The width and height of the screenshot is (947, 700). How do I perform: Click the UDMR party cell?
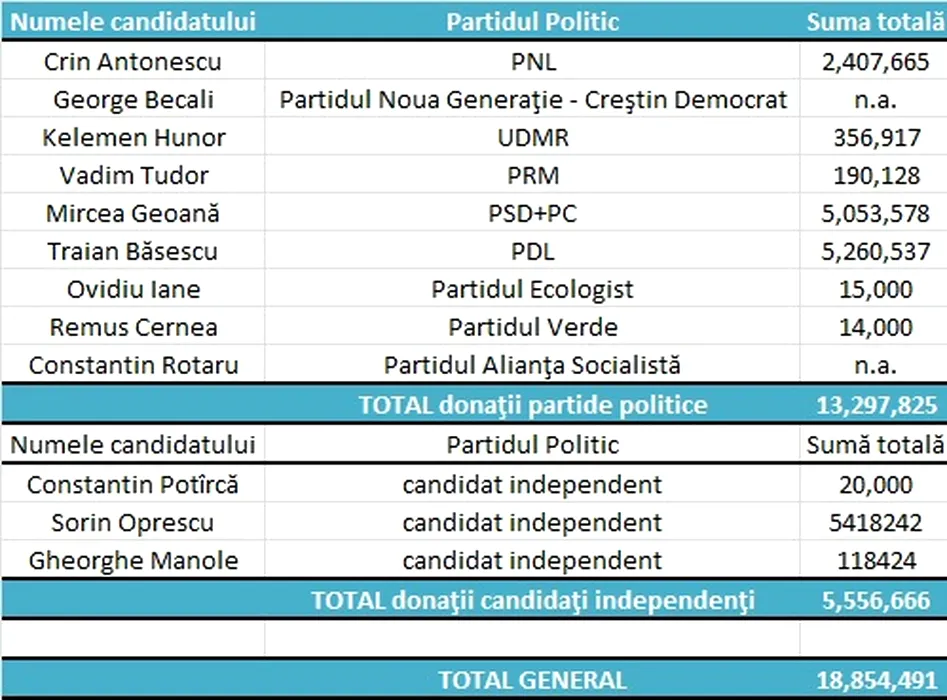click(532, 138)
